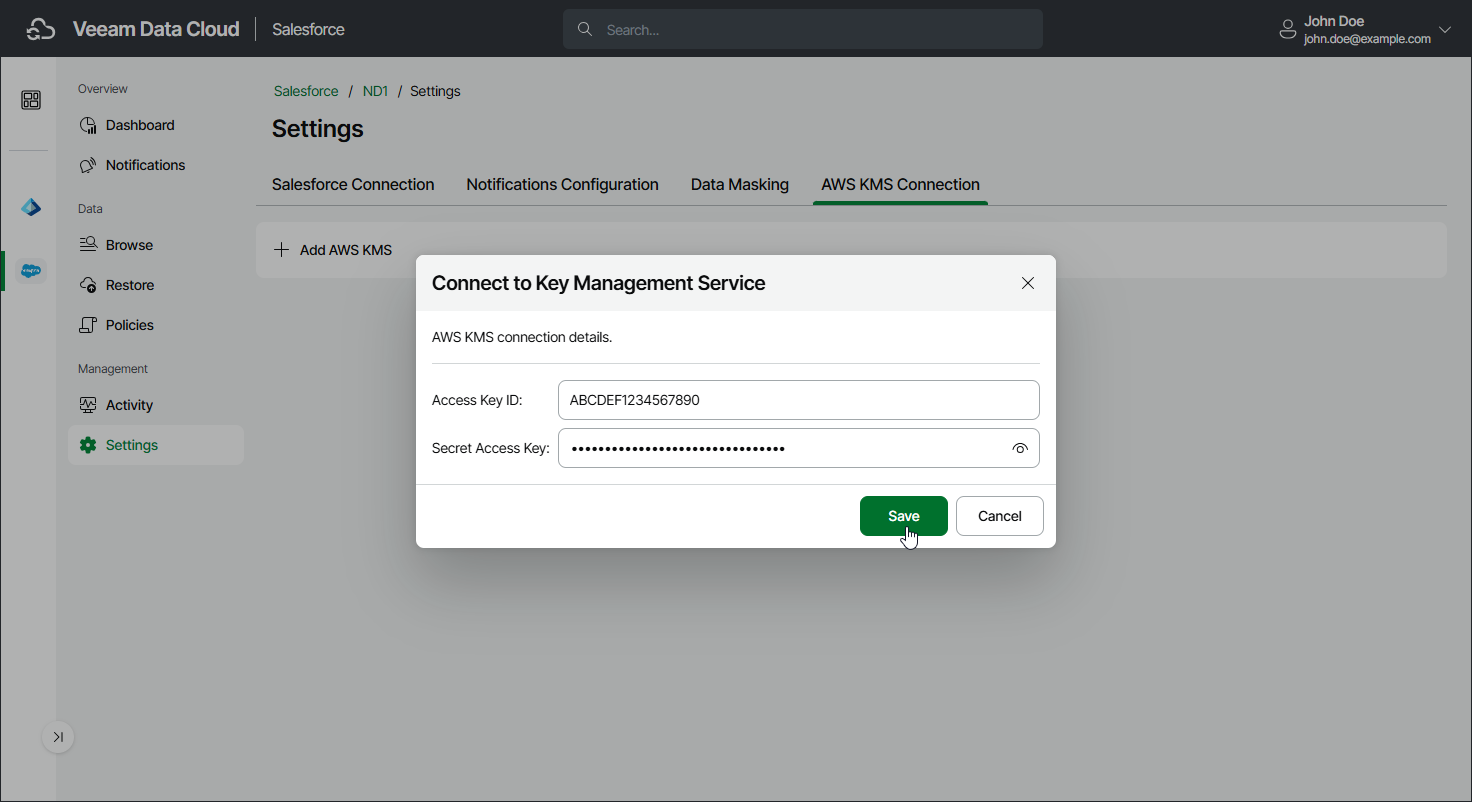The width and height of the screenshot is (1472, 802).
Task: Open the apps grid icon in left rail
Action: coord(31,100)
